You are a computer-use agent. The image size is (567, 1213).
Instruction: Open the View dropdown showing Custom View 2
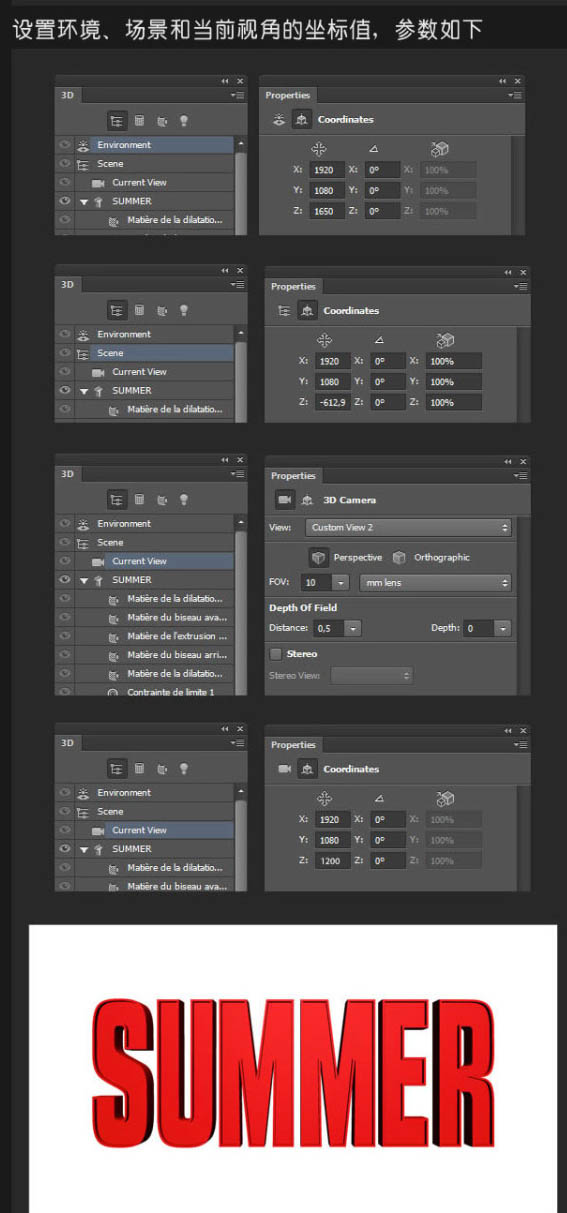[x=408, y=527]
